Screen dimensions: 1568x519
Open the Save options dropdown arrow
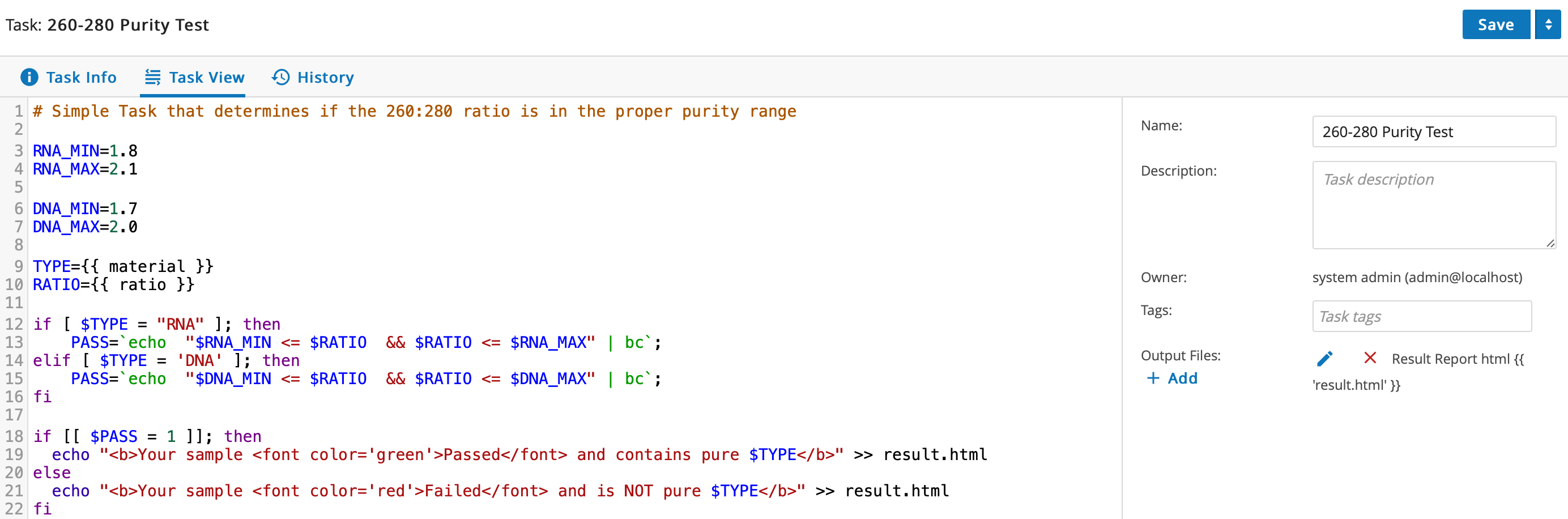(x=1548, y=24)
